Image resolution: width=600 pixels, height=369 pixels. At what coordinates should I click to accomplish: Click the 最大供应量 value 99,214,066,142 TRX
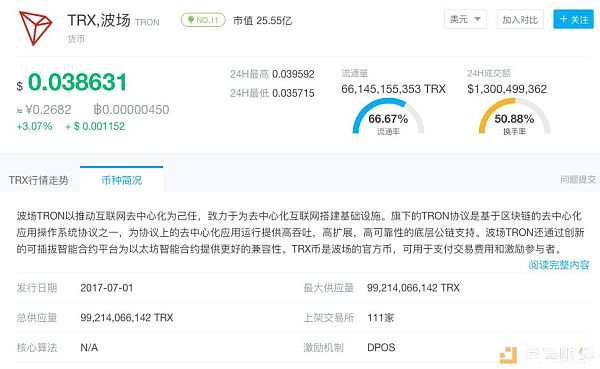tap(413, 288)
